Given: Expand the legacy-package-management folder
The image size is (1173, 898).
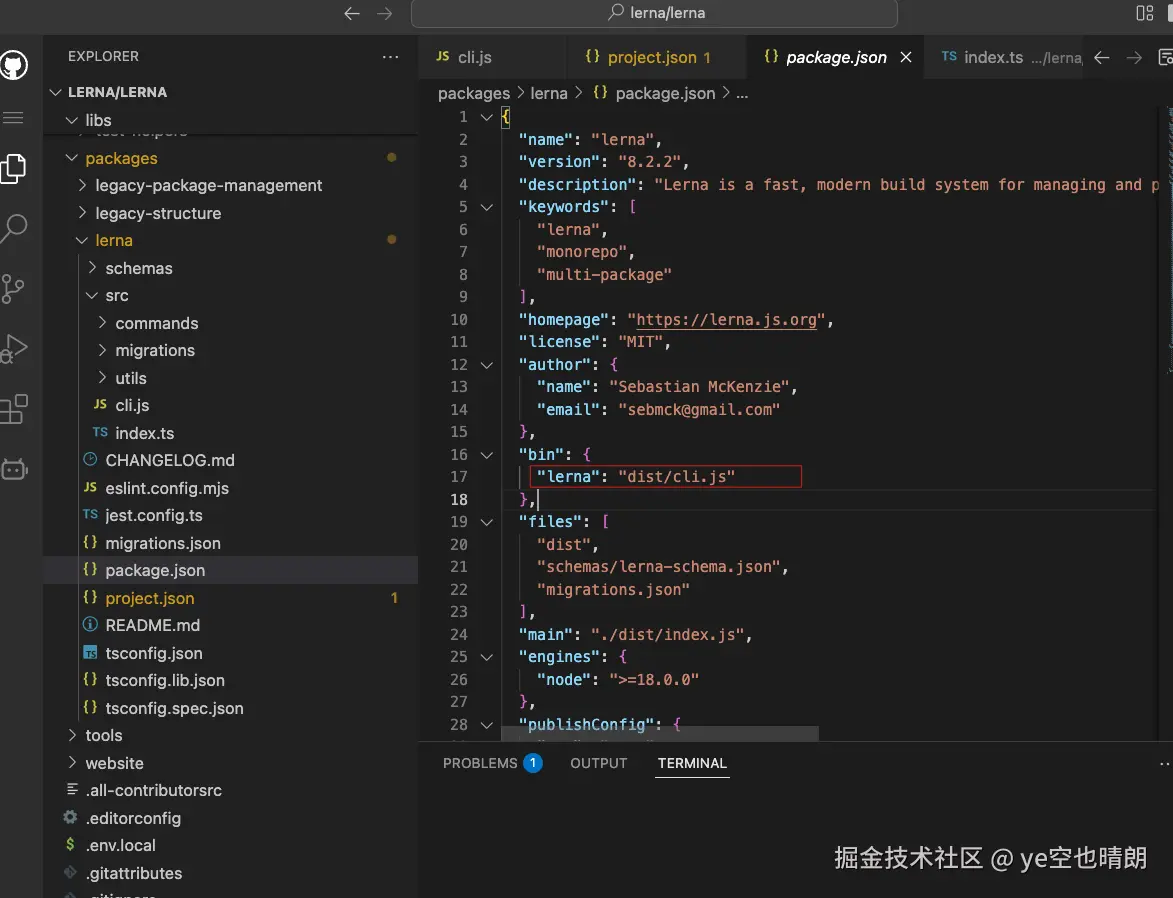Looking at the screenshot, I should click(208, 185).
